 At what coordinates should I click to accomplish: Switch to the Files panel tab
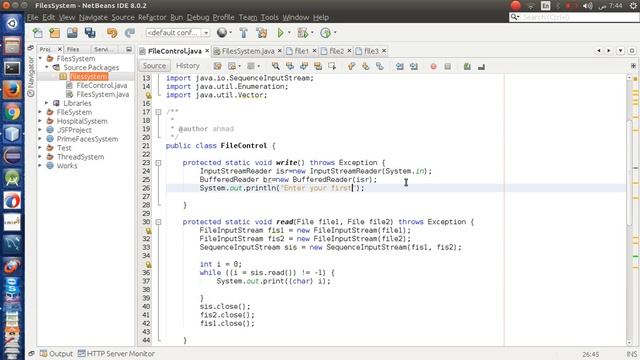[73, 49]
